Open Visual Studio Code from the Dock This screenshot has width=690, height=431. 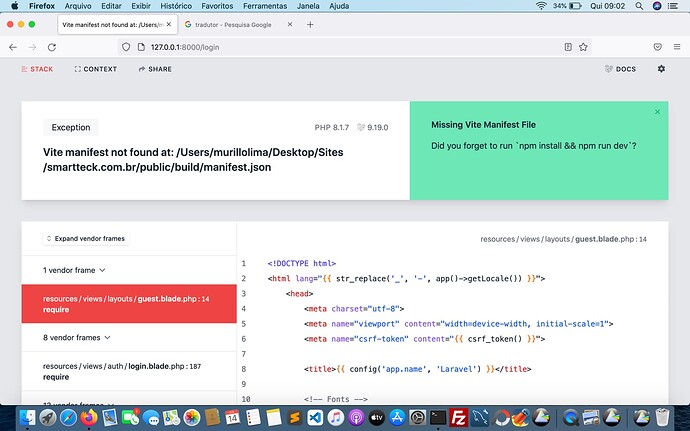(315, 417)
